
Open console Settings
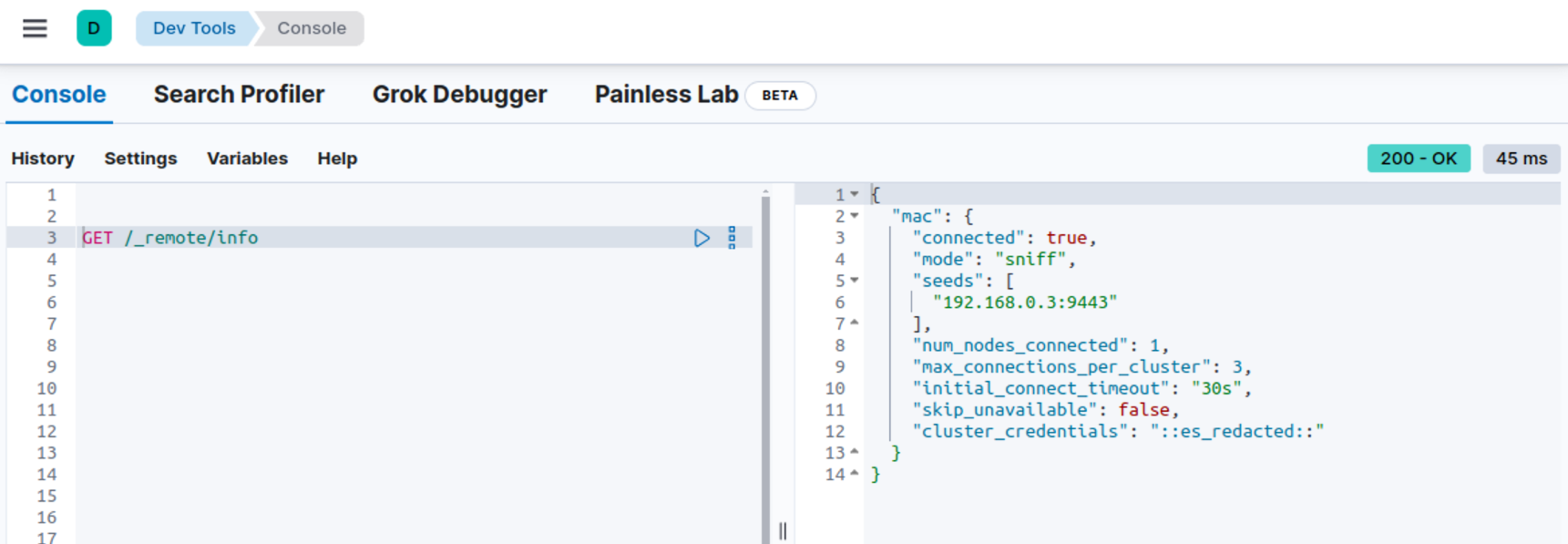tap(140, 159)
